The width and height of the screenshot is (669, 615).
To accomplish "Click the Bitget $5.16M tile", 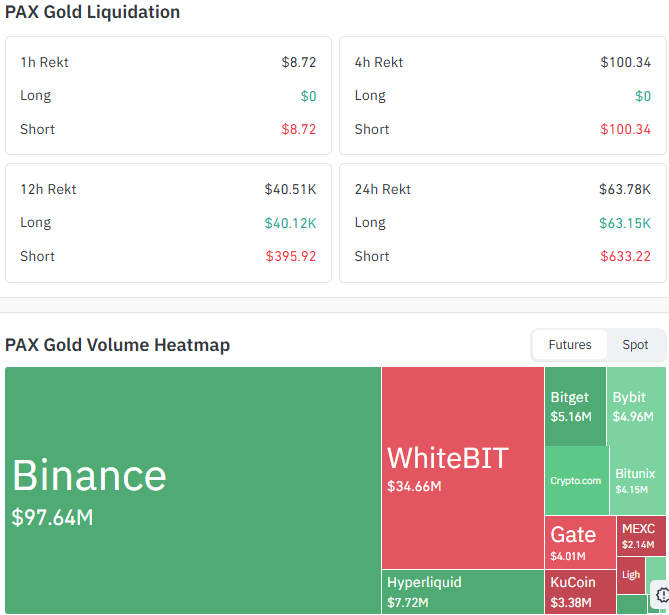I will [575, 406].
